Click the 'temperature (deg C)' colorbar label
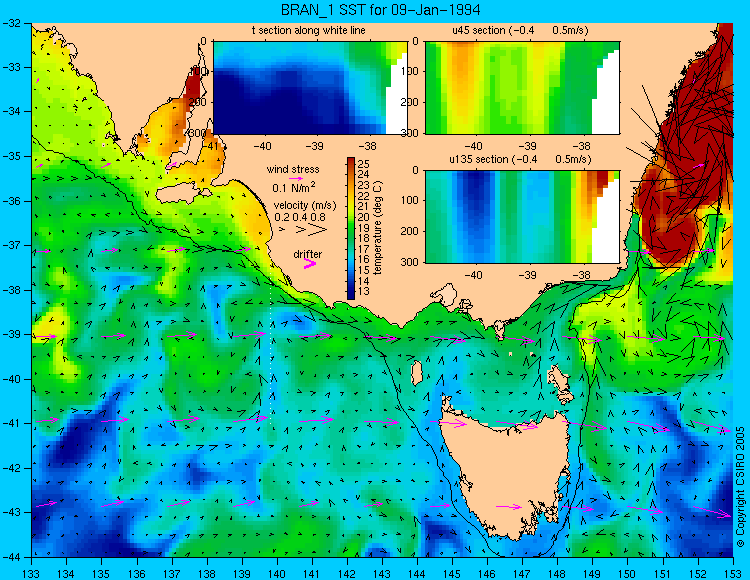Viewport: 750px width, 580px height. pyautogui.click(x=378, y=228)
